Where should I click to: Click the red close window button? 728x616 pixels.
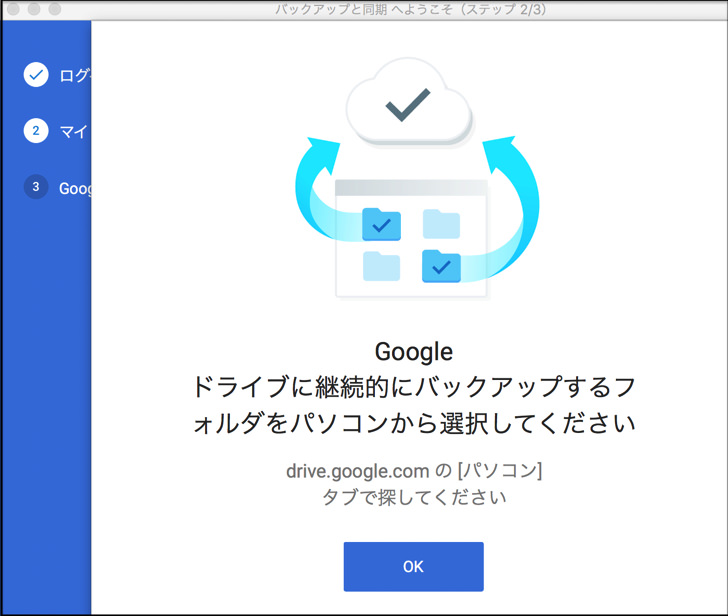tap(13, 9)
